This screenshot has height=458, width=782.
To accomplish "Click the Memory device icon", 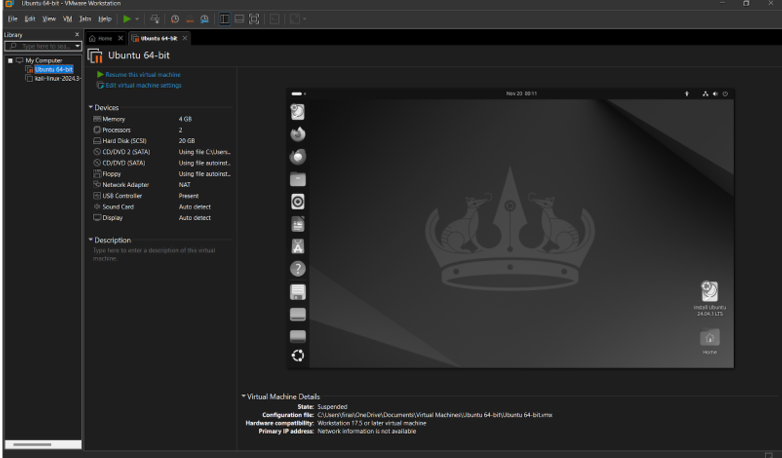I will tap(97, 119).
